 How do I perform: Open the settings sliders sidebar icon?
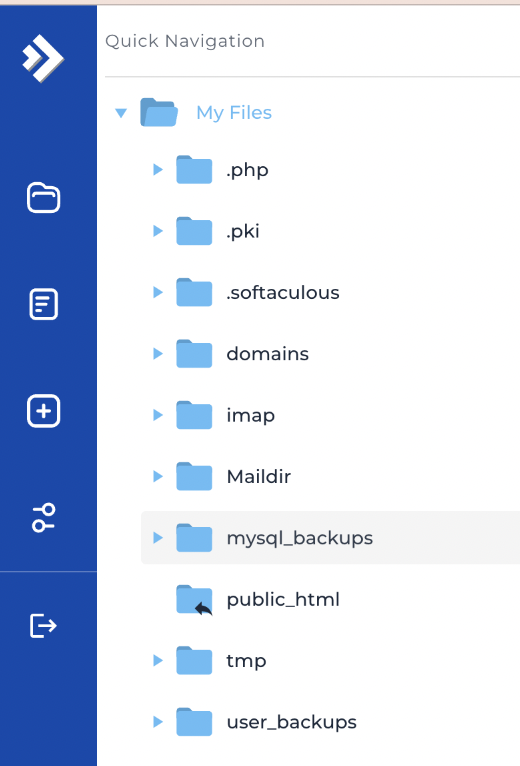[x=43, y=518]
